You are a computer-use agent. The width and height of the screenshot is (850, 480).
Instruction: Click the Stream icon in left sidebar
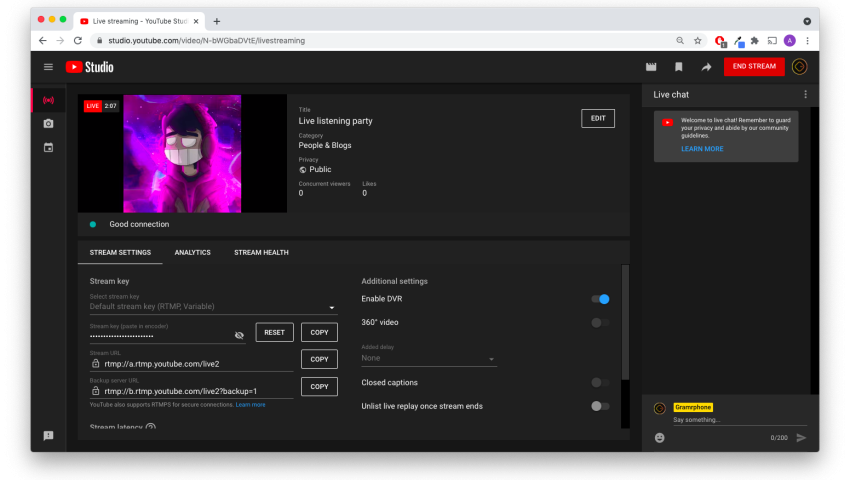[x=48, y=100]
